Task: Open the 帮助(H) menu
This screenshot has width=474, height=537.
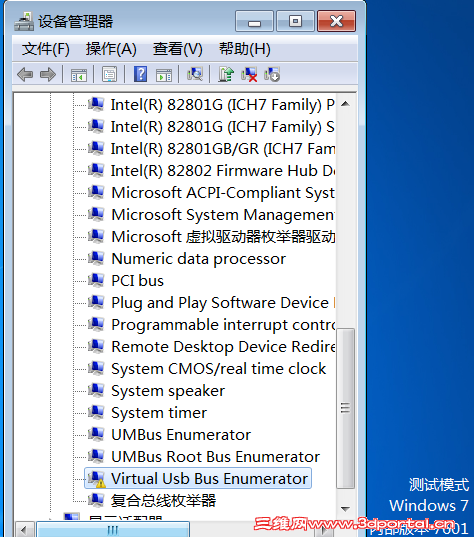Action: tap(245, 49)
